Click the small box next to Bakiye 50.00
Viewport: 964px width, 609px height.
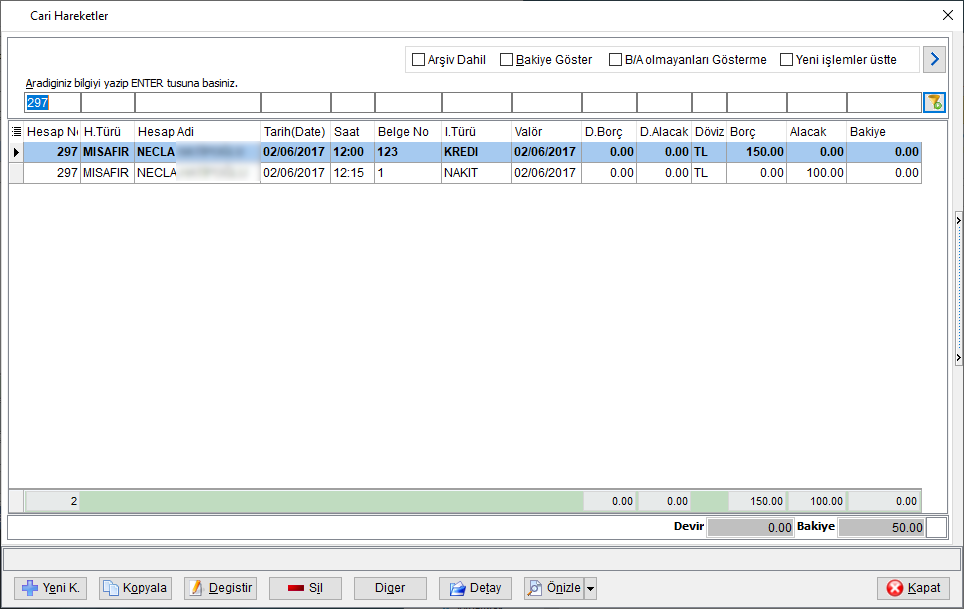(x=936, y=527)
